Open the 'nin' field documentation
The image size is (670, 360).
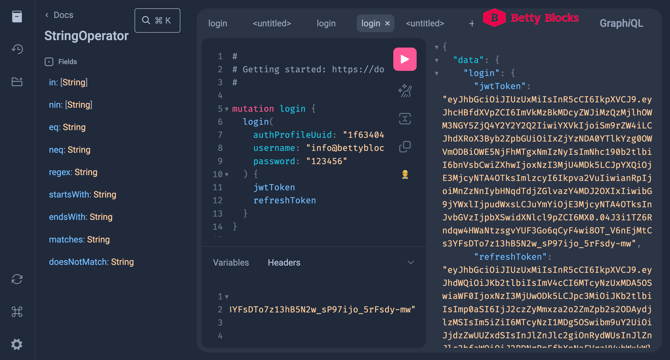point(55,105)
